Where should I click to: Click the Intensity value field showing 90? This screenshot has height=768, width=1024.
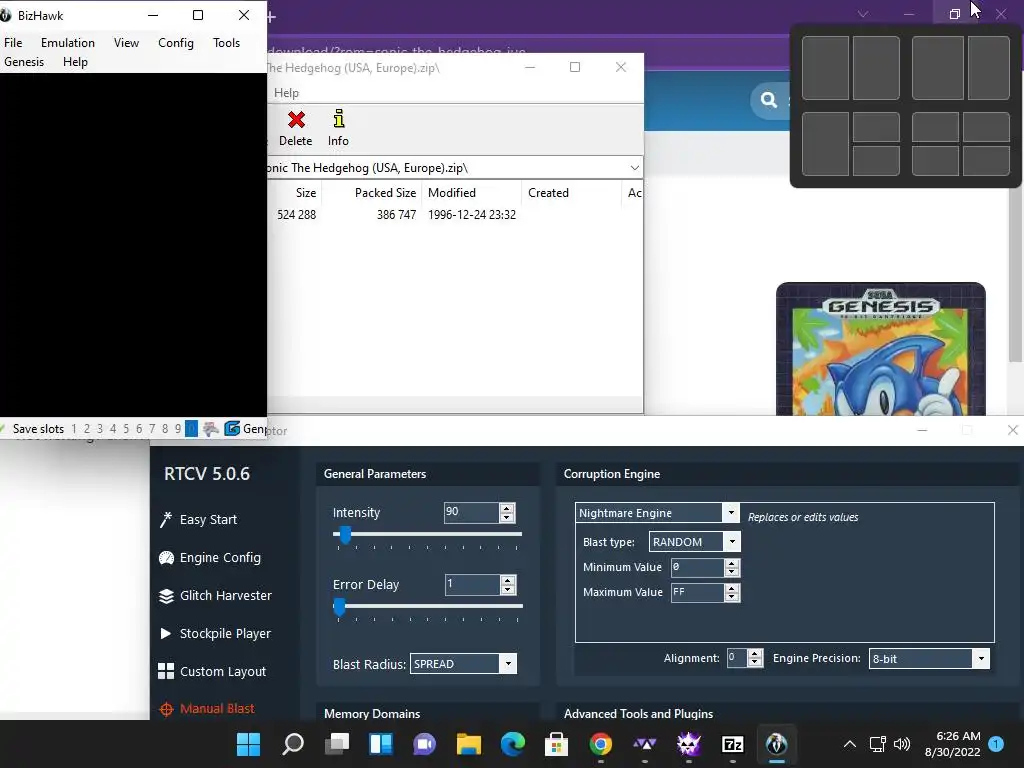[472, 512]
